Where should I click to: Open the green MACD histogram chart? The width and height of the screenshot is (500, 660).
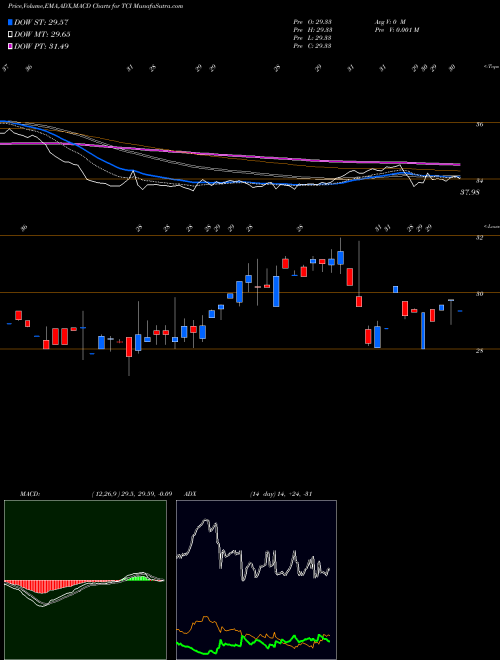point(85,580)
